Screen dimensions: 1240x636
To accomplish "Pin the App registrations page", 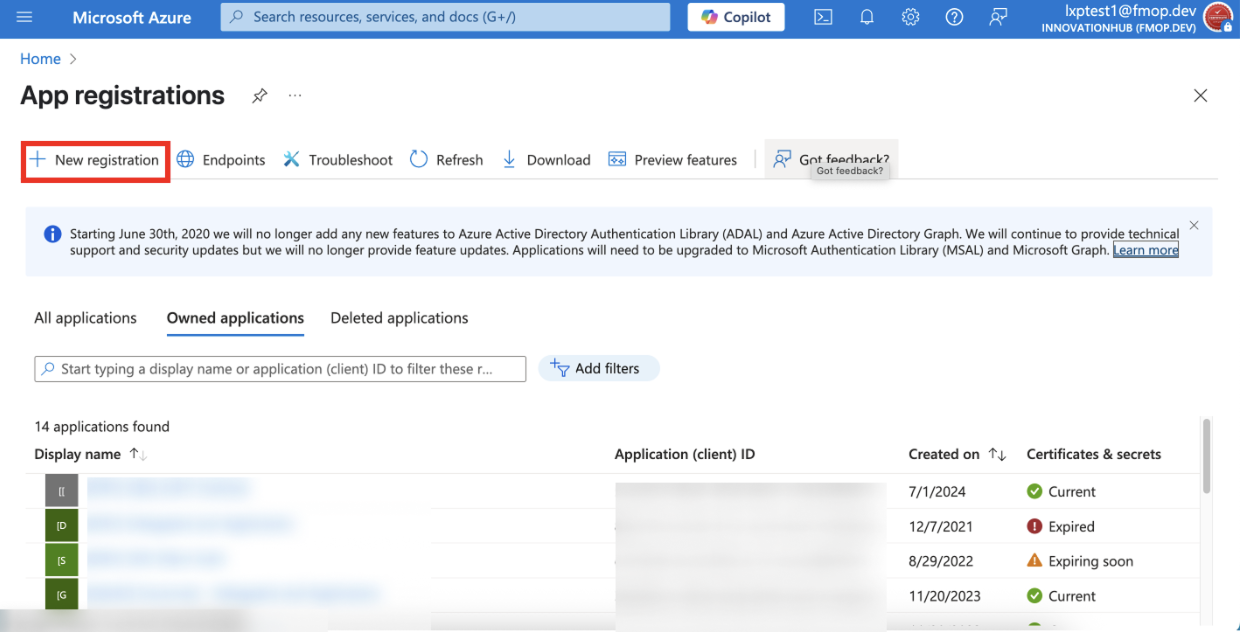I will [259, 96].
